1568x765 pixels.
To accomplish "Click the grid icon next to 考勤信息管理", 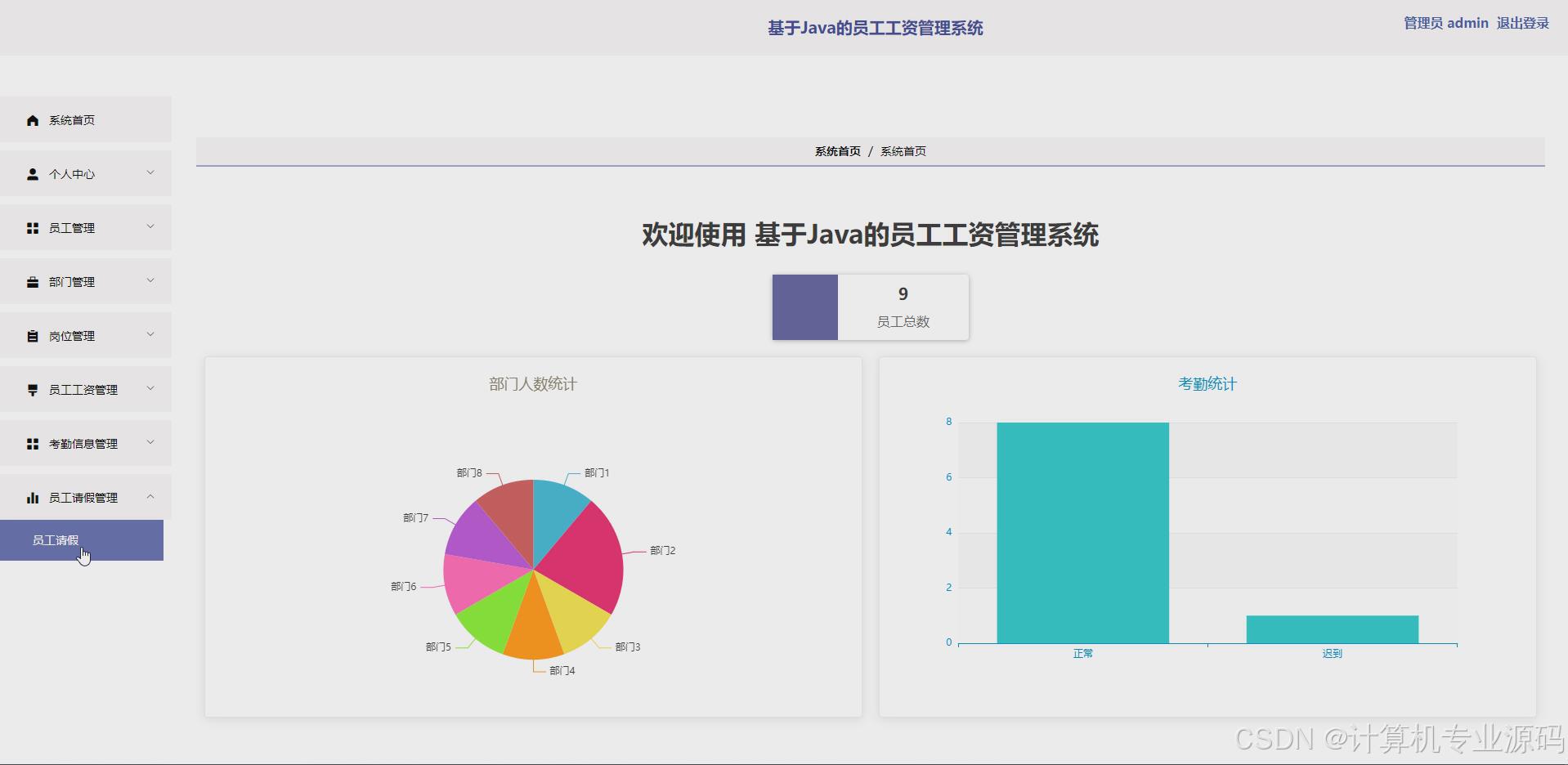I will coord(33,444).
